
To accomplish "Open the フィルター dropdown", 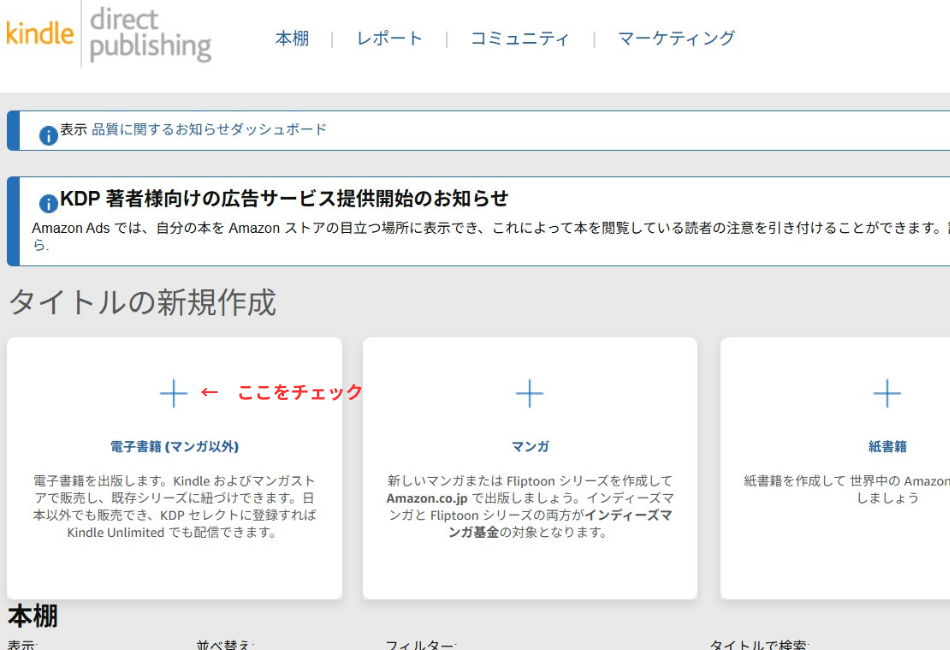I will pos(410,645).
